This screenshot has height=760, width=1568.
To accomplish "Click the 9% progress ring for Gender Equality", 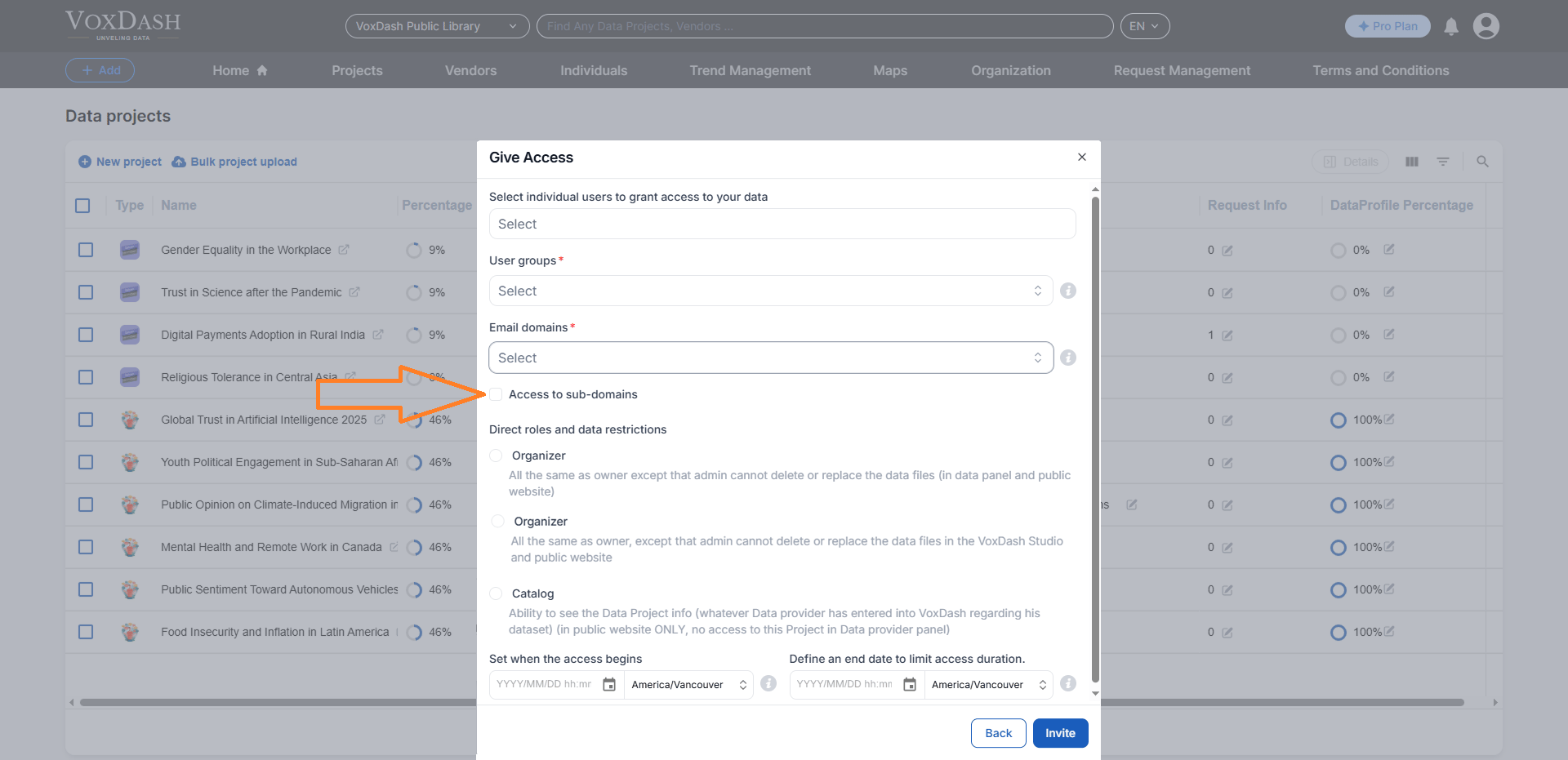I will coord(414,250).
